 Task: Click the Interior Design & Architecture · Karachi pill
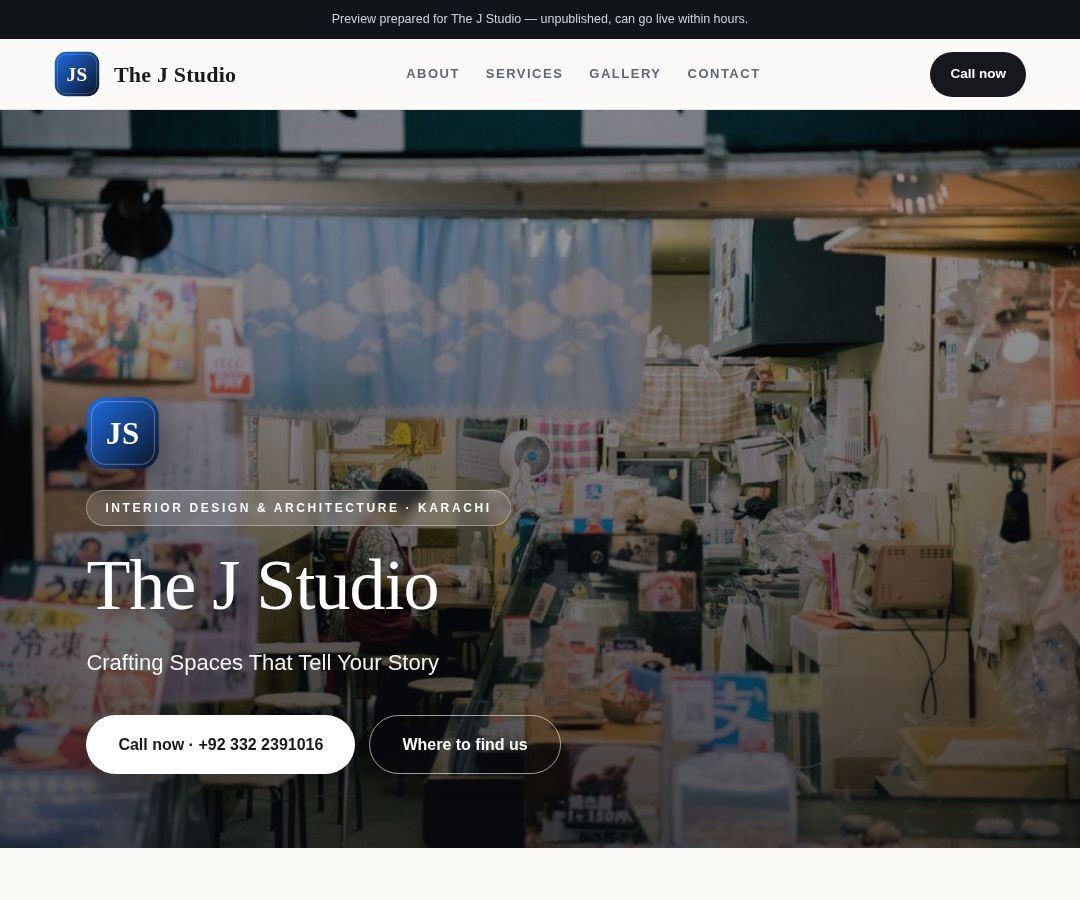click(298, 507)
